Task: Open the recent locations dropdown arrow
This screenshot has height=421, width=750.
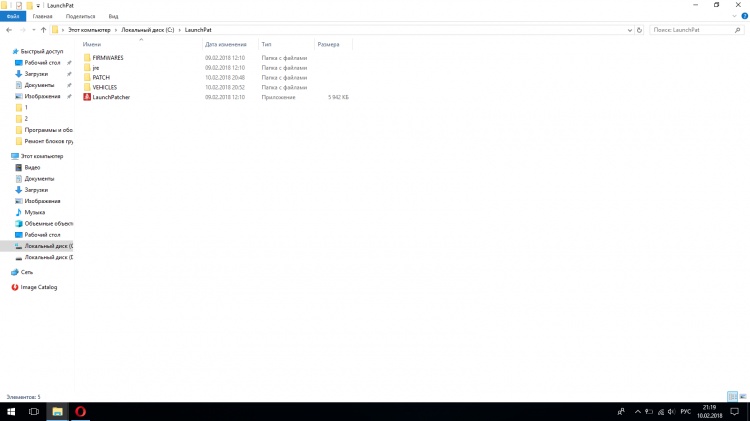Action: coord(32,30)
